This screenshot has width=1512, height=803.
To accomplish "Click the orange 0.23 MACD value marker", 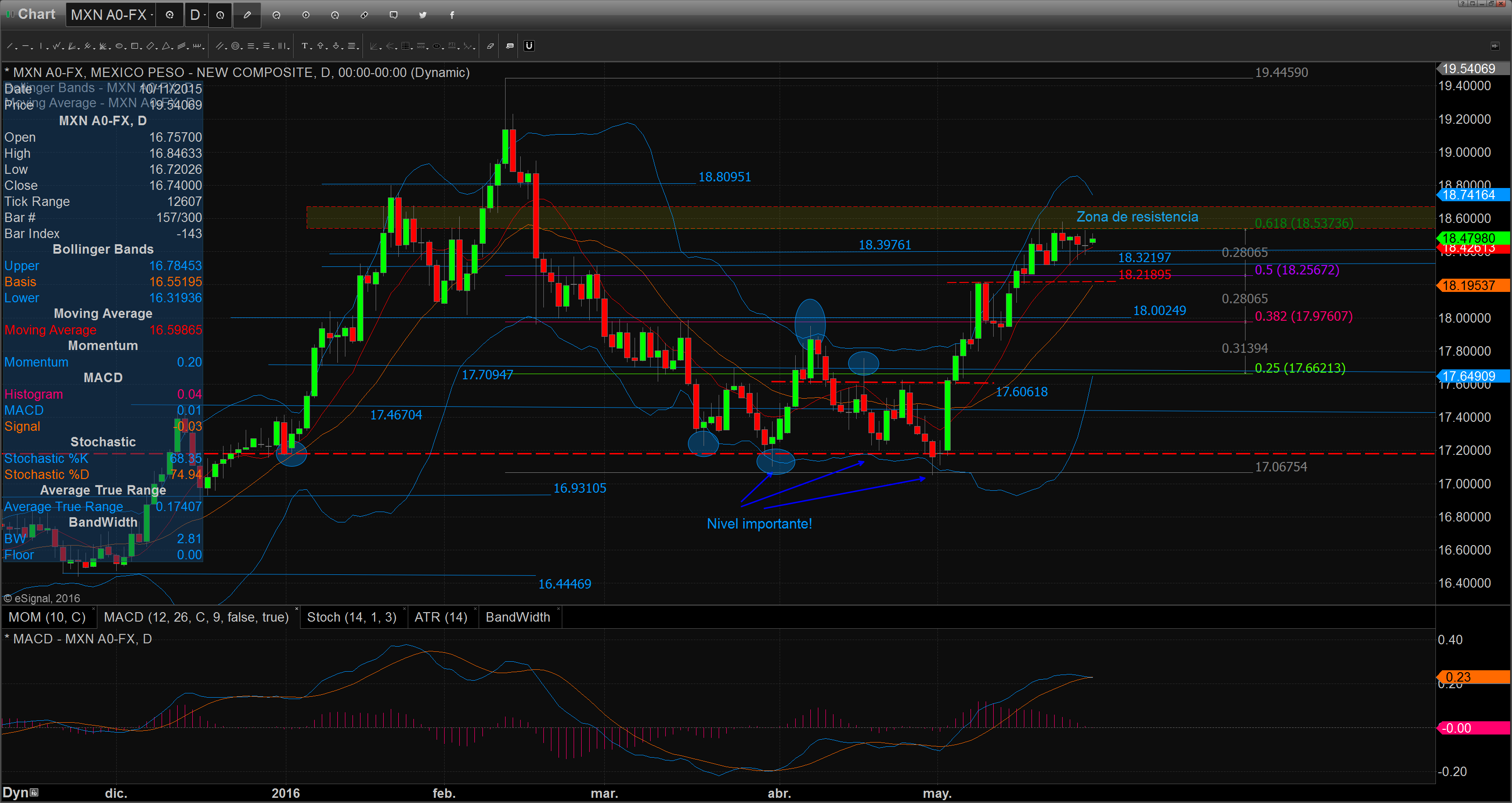I will 1473,677.
